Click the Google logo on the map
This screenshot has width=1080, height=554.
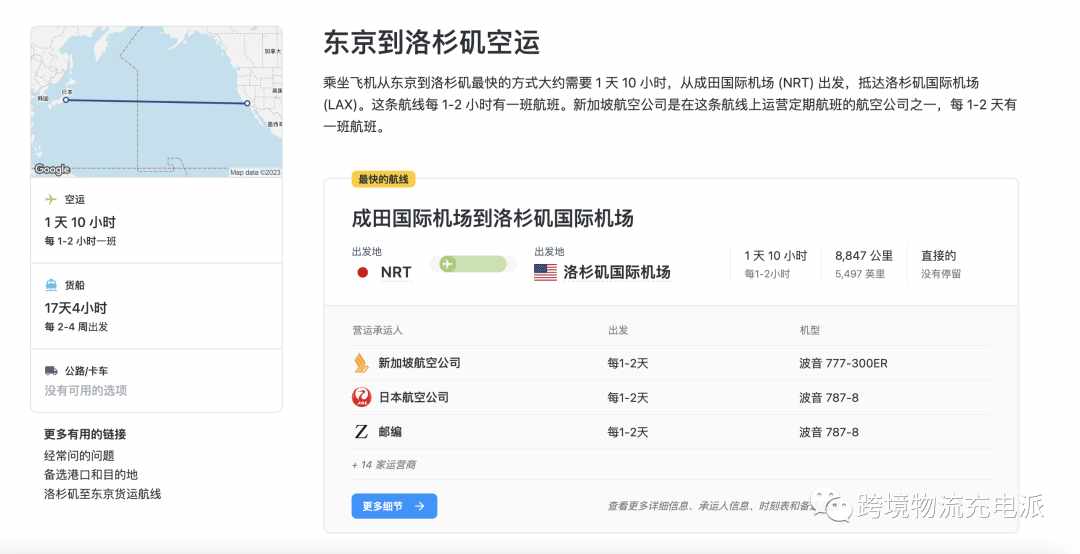(52, 169)
